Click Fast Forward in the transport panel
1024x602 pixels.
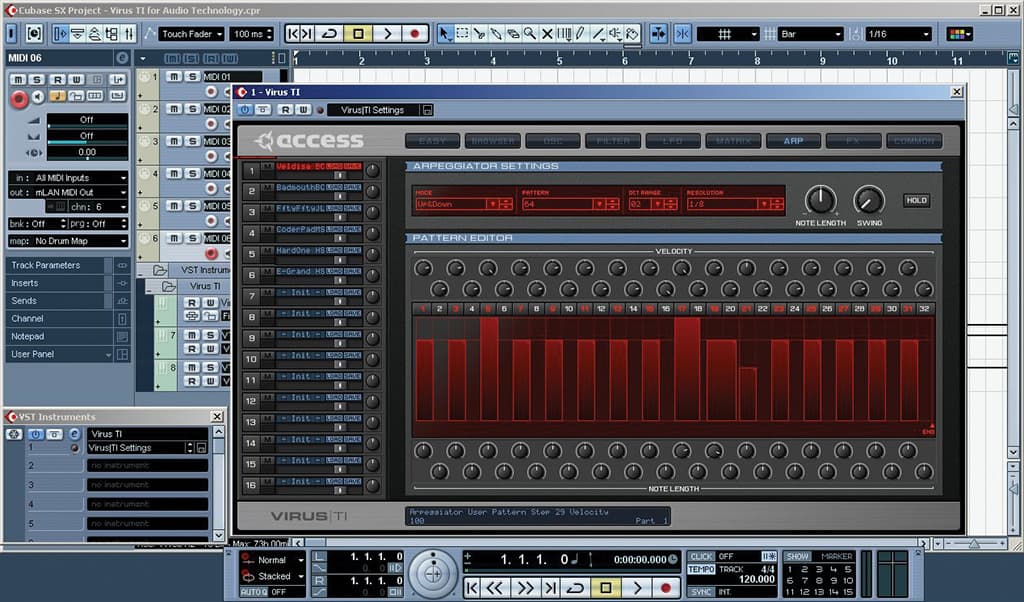[x=524, y=588]
